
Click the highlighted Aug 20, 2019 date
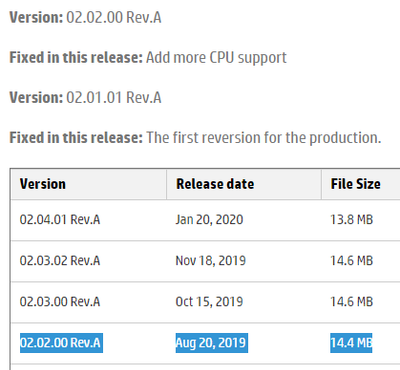point(212,343)
